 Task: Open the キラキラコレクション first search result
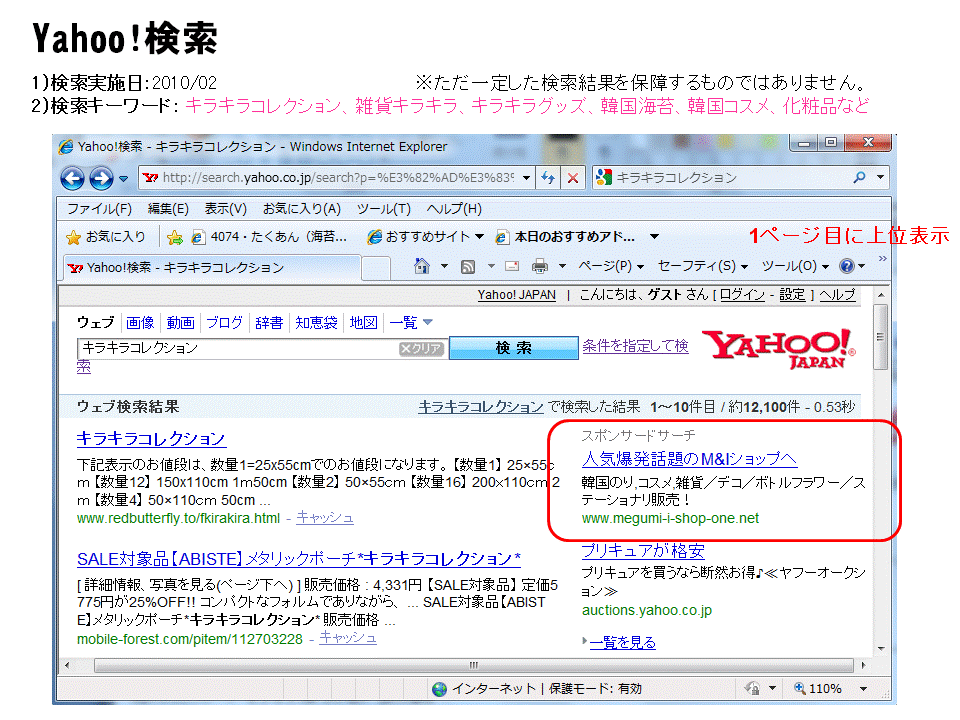[x=151, y=439]
